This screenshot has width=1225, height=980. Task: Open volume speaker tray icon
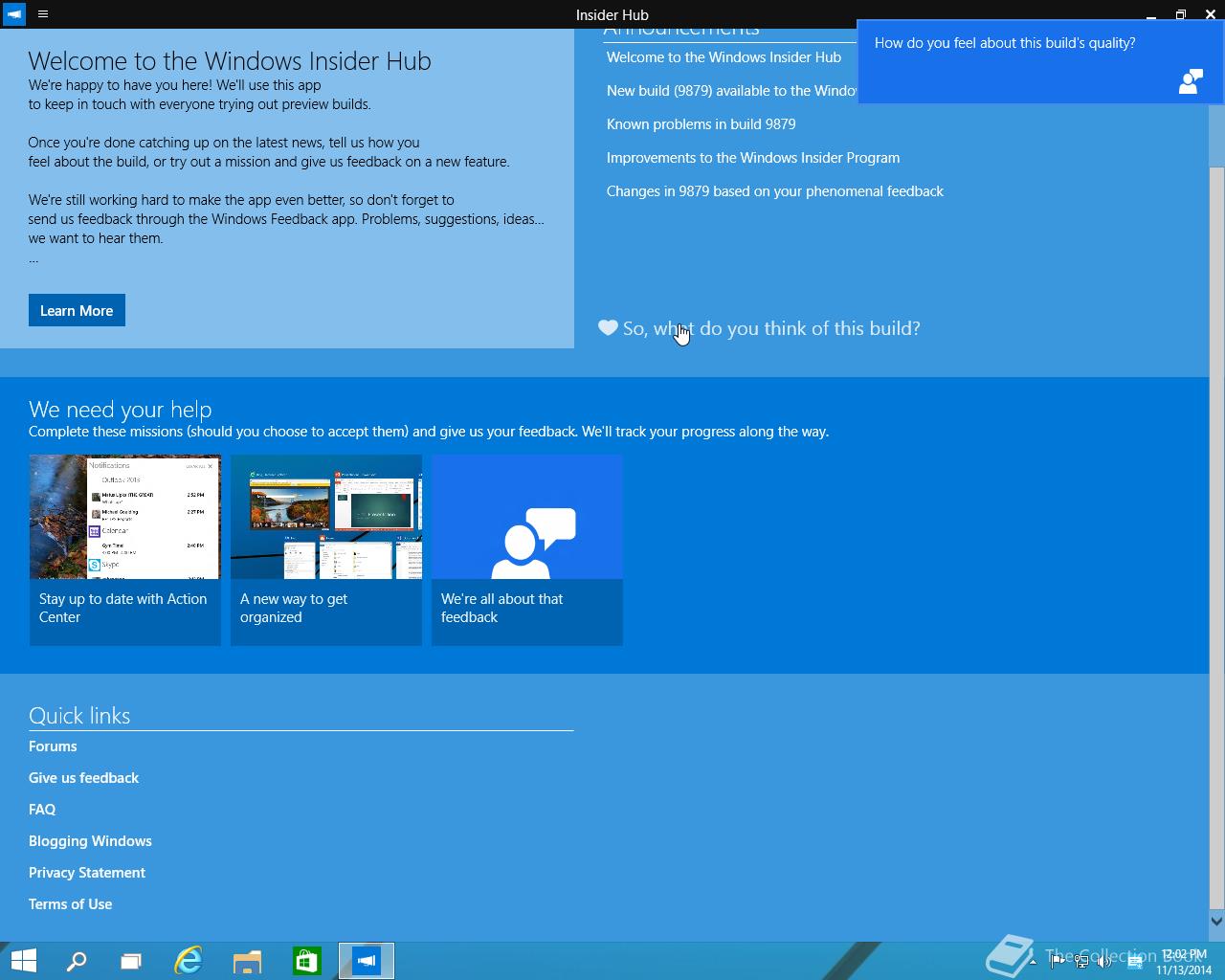pos(1104,962)
